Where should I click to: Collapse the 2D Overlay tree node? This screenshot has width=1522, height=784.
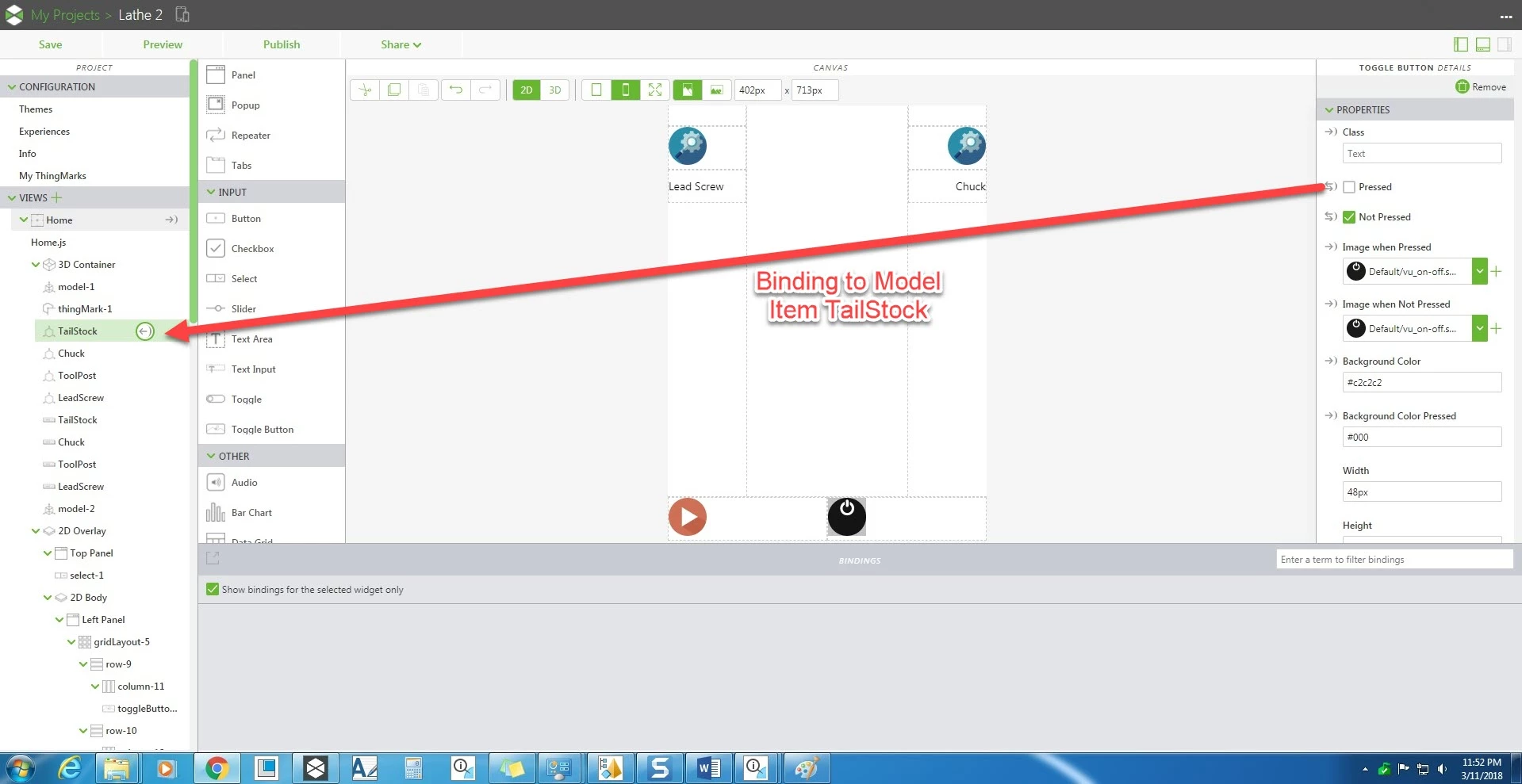tap(36, 531)
